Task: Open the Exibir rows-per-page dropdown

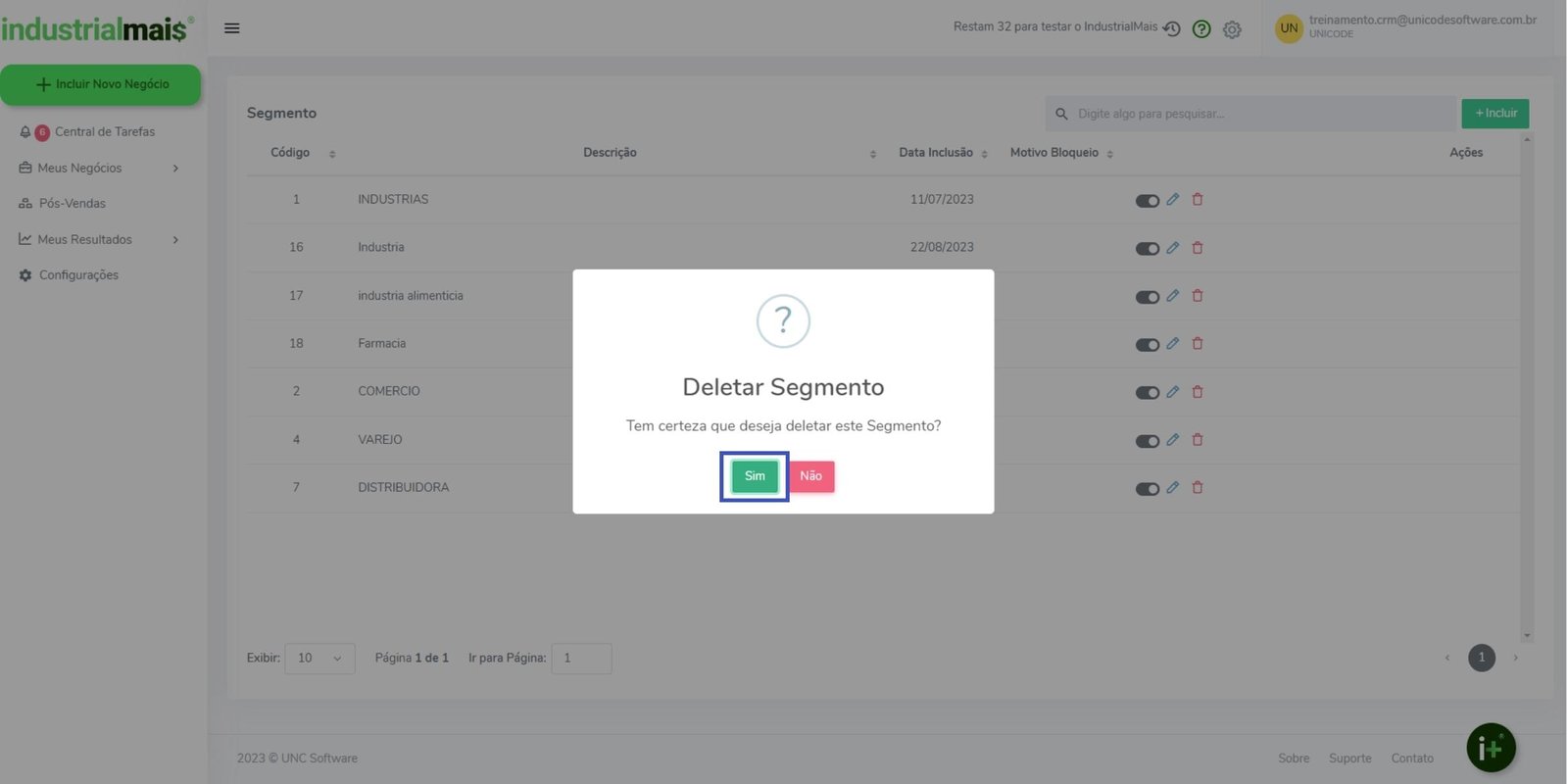Action: [x=319, y=659]
